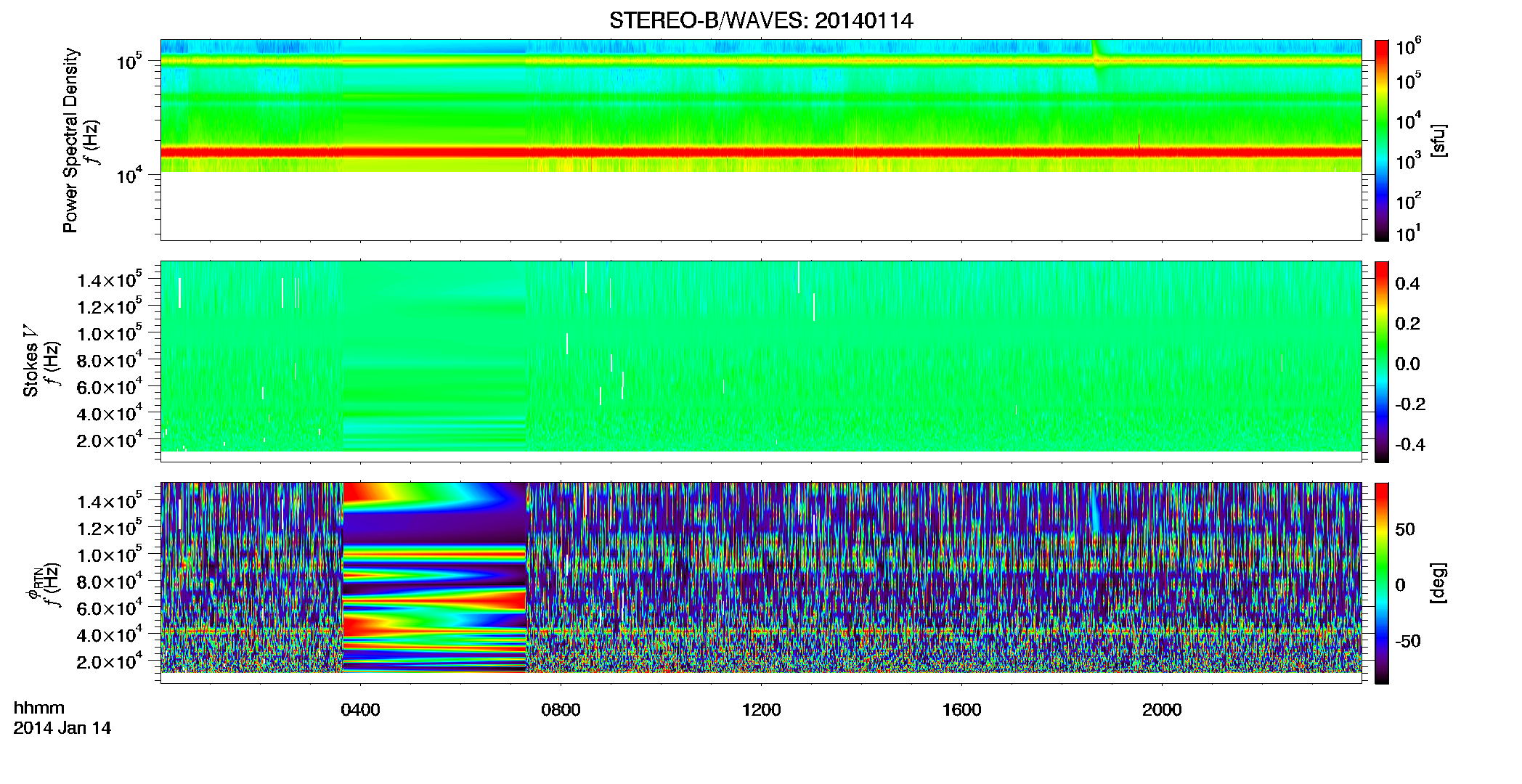The image size is (1522, 784).
Task: Click the hhmm time format label
Action: click(39, 709)
